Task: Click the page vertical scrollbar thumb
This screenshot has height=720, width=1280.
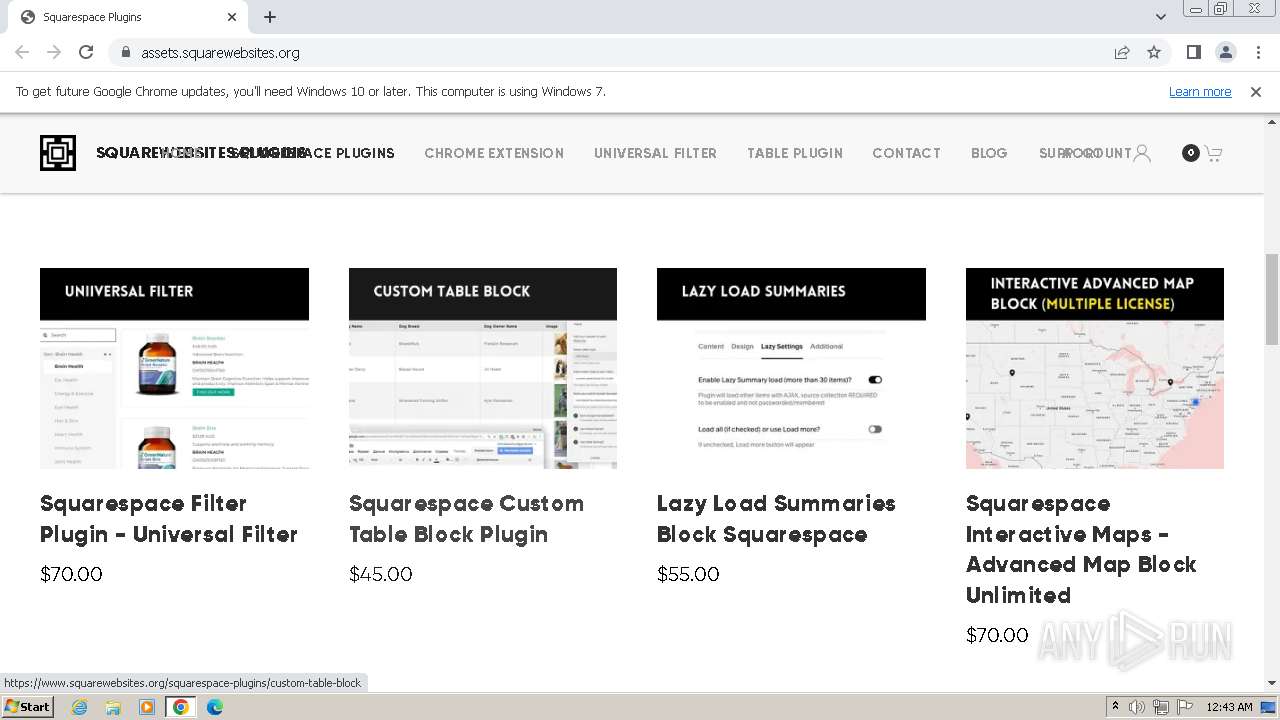Action: [1272, 300]
